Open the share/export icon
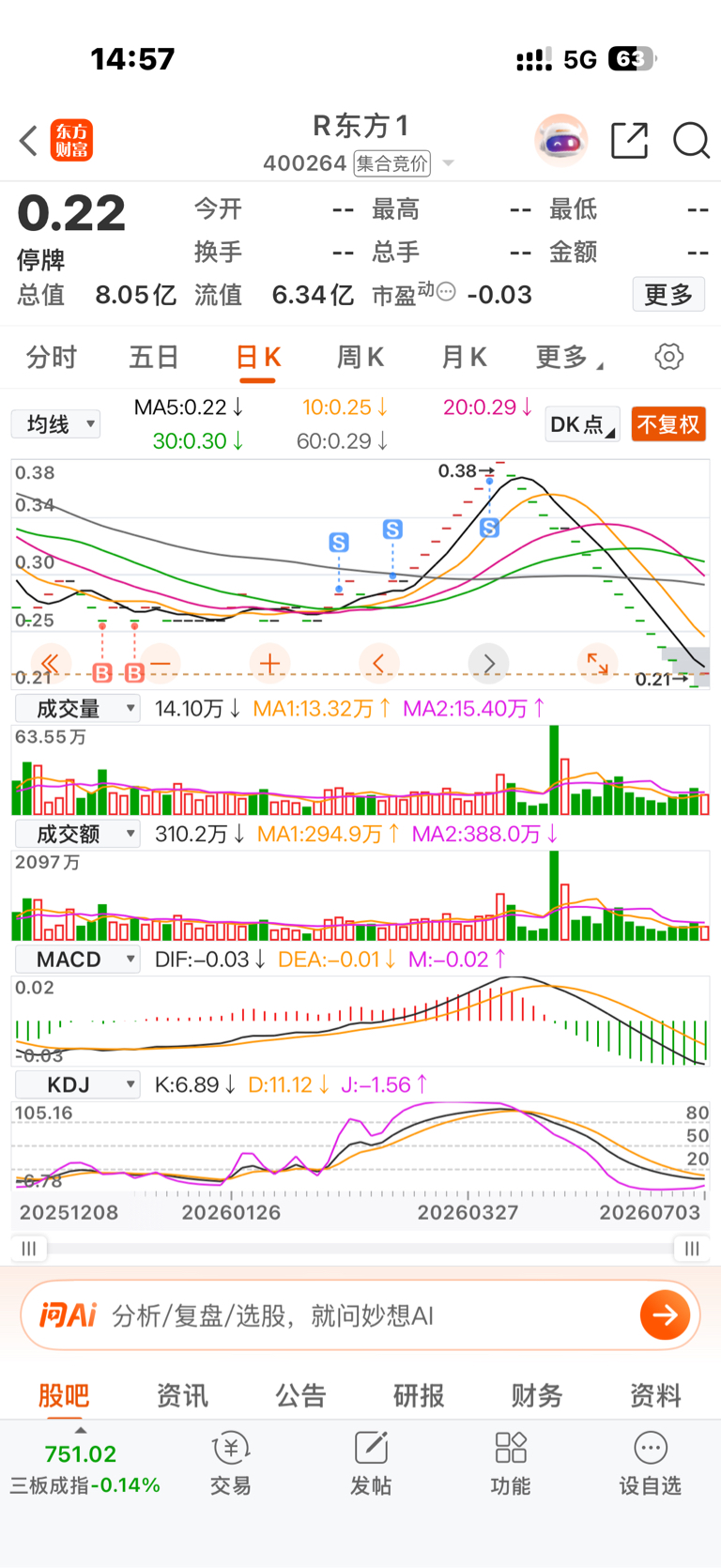Screen dimensions: 721x1568 [629, 141]
